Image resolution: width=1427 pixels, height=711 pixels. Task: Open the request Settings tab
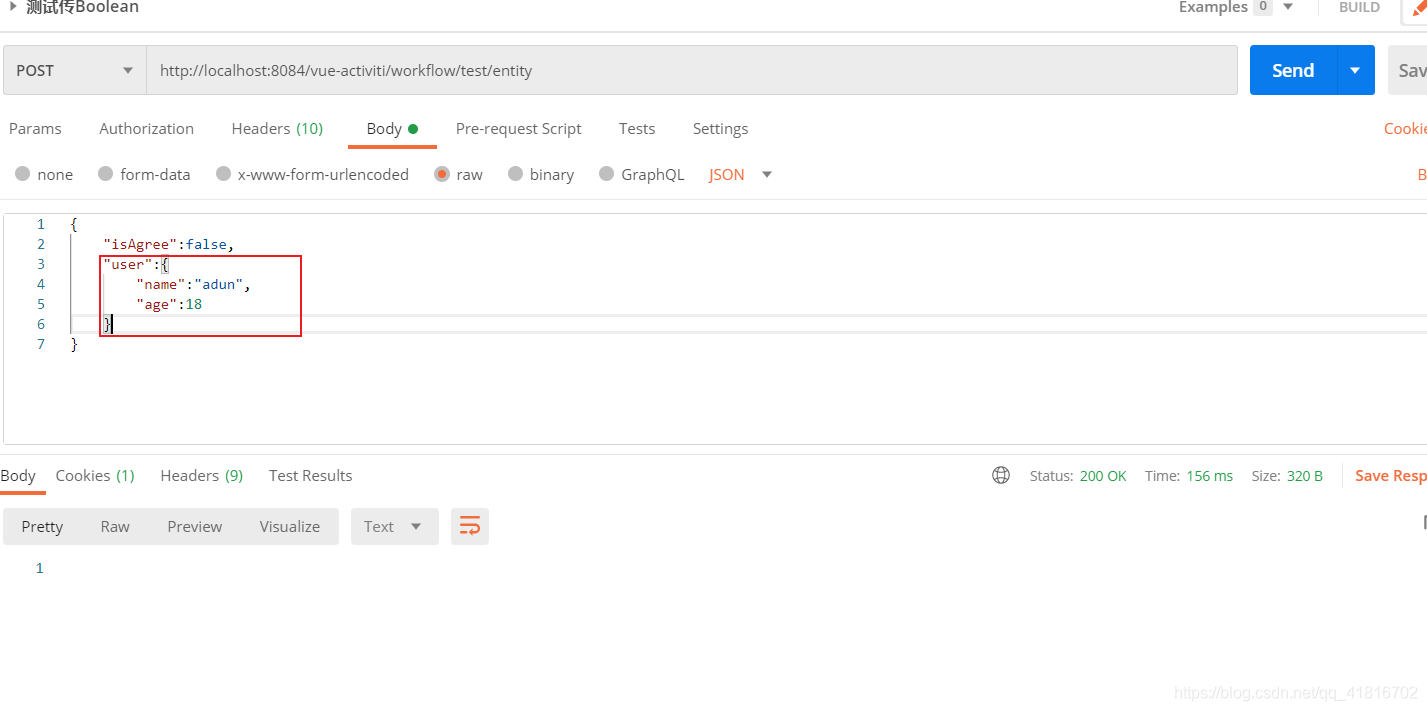(x=720, y=128)
